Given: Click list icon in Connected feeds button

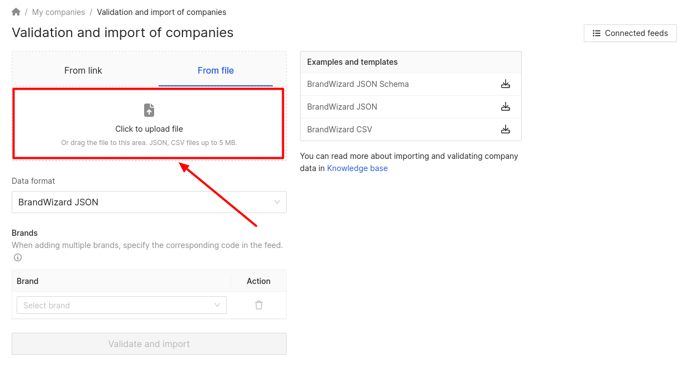Looking at the screenshot, I should 596,33.
